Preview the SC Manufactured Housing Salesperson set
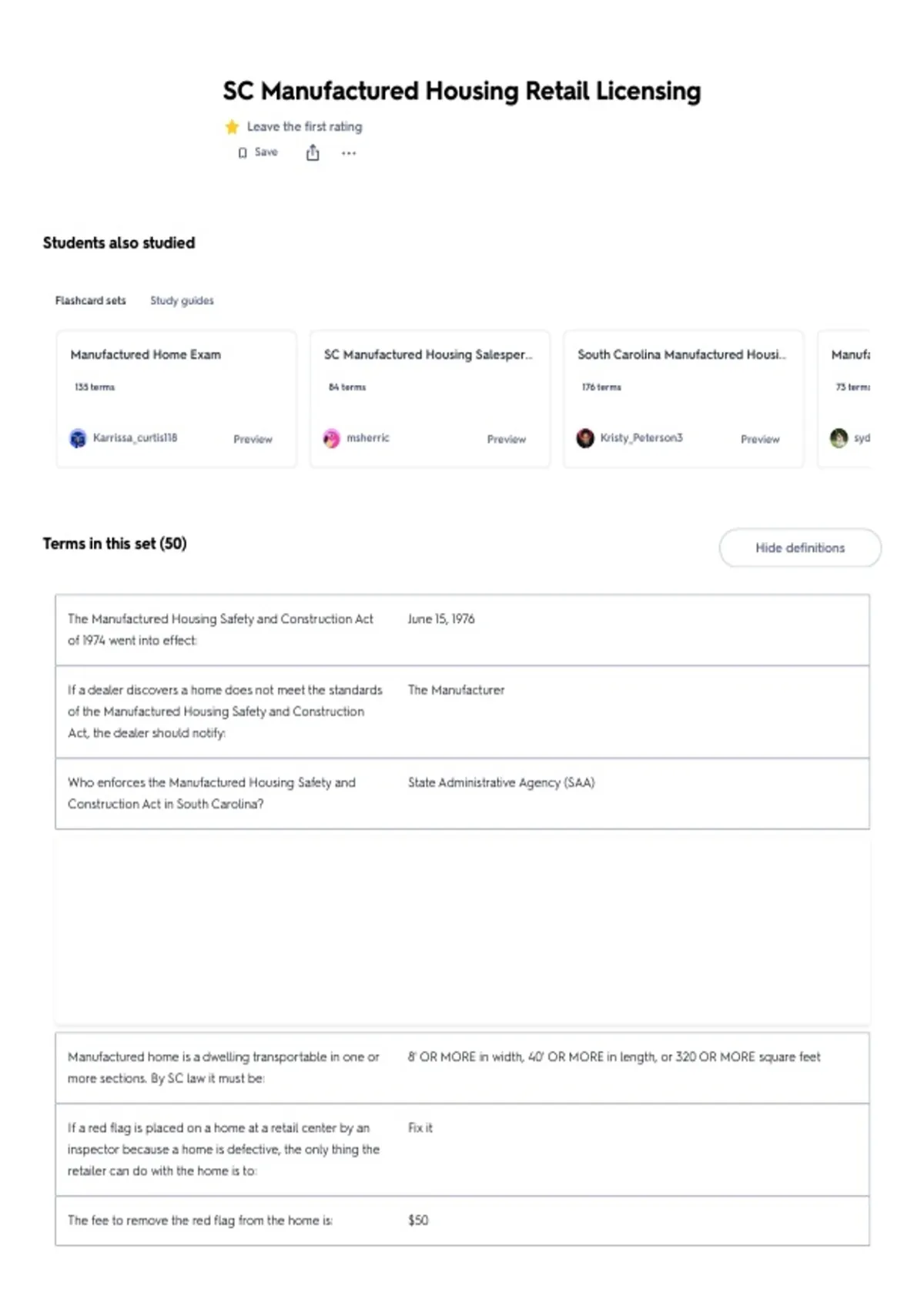924x1309 pixels. (506, 439)
